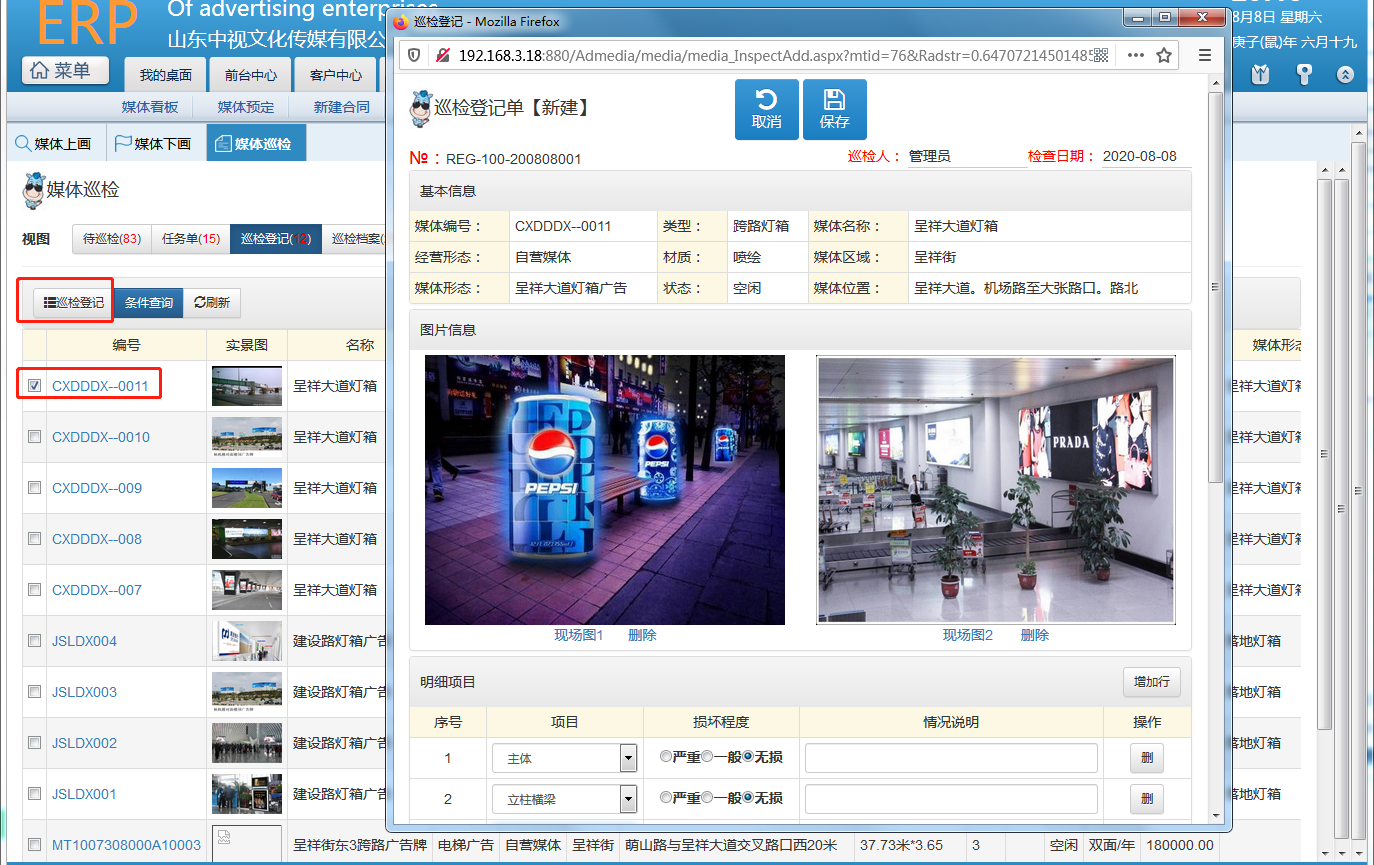Click the 条件查询 button
The width and height of the screenshot is (1374, 865).
(149, 302)
